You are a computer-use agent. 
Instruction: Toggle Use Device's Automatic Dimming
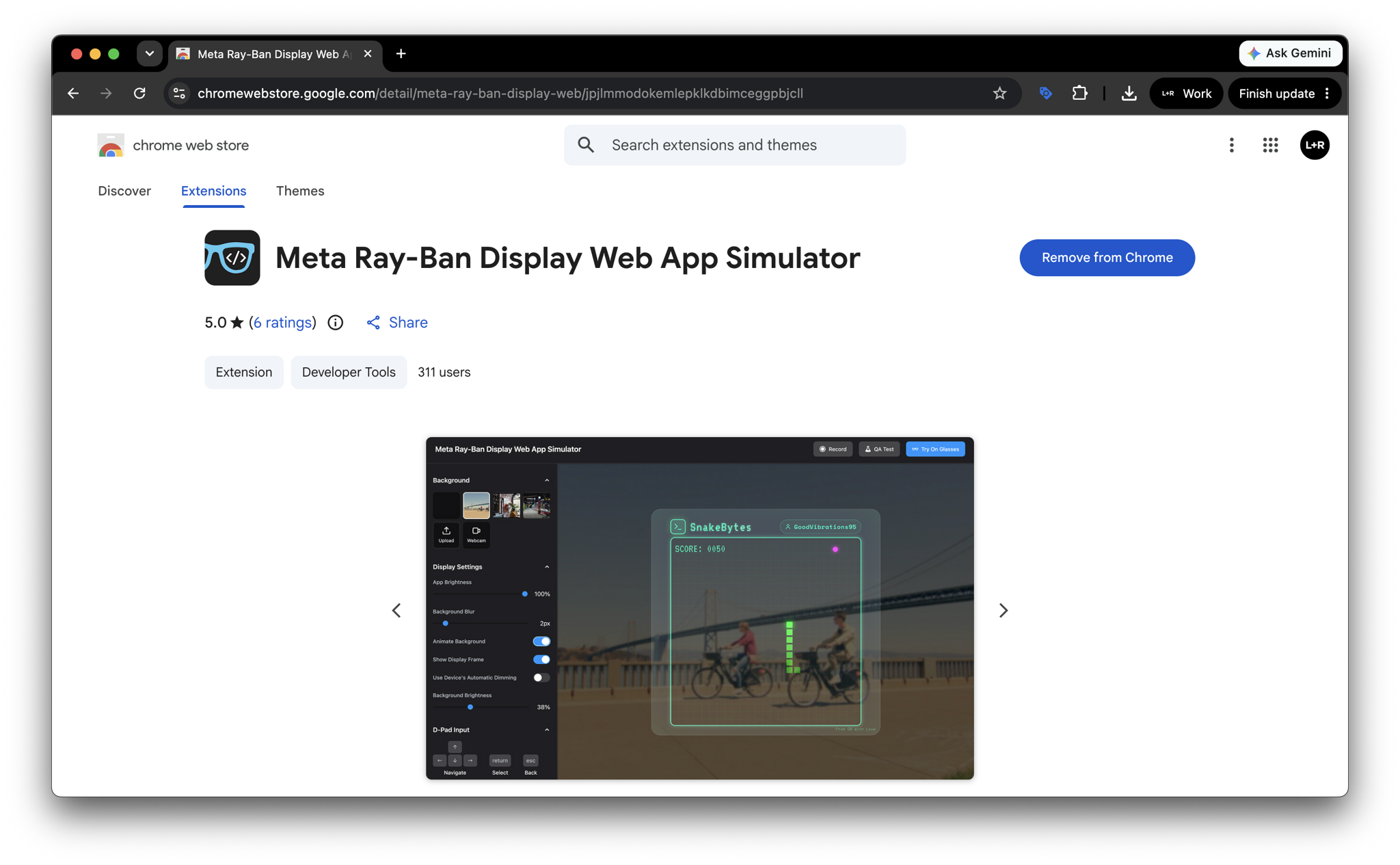click(541, 678)
